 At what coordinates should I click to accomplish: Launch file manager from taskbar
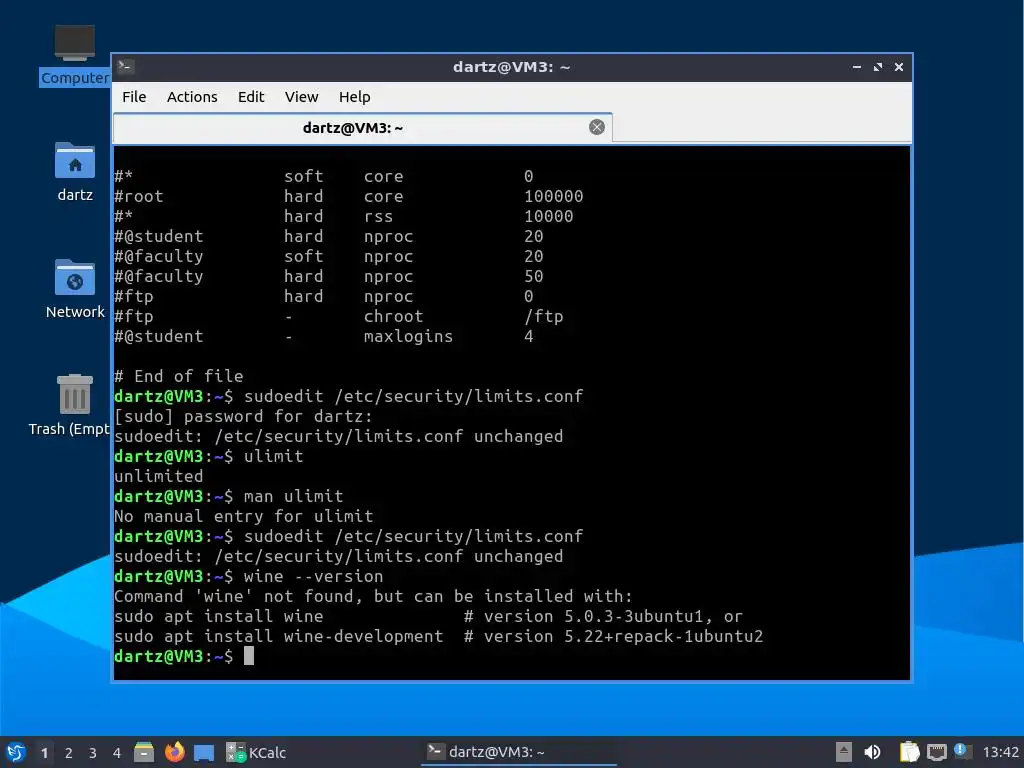pos(144,752)
